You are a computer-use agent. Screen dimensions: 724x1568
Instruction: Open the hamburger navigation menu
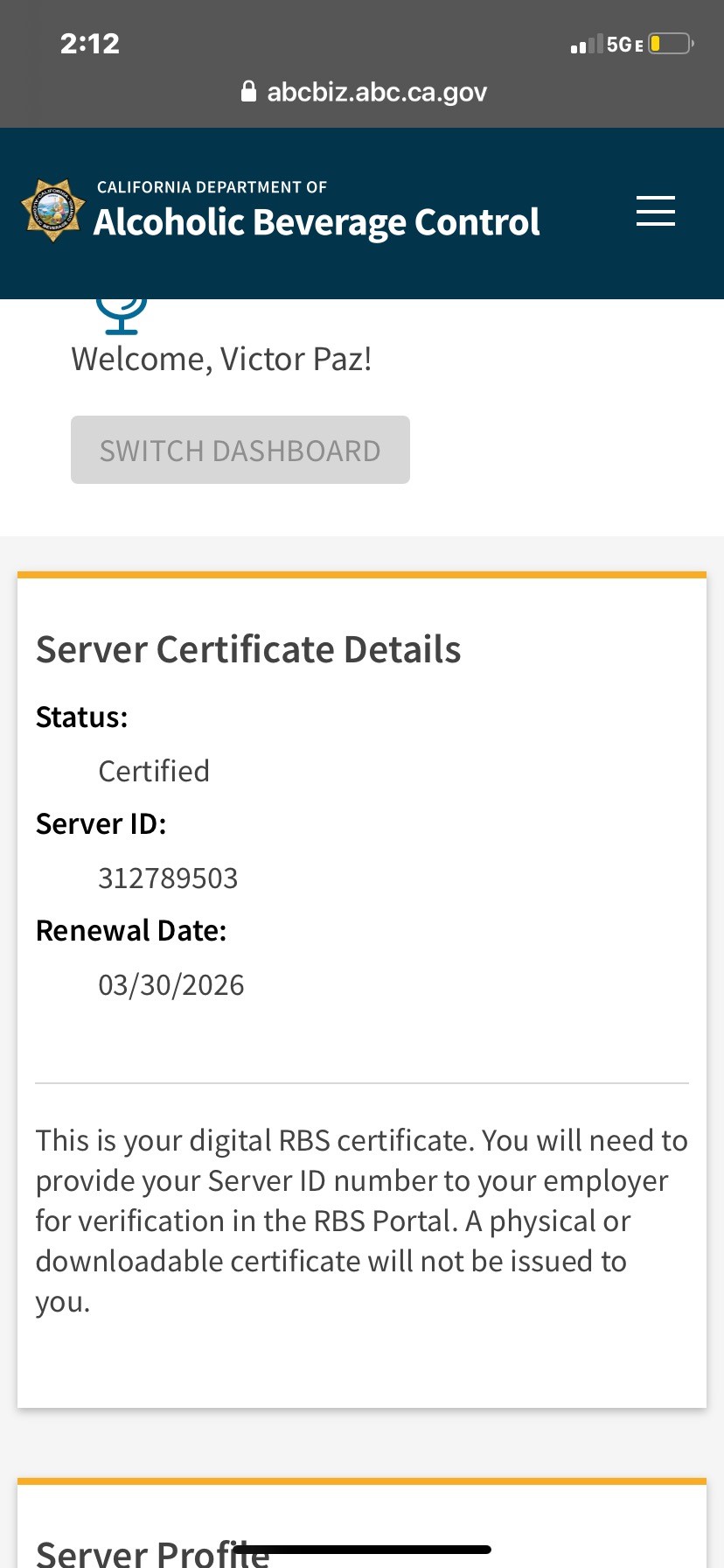click(655, 212)
